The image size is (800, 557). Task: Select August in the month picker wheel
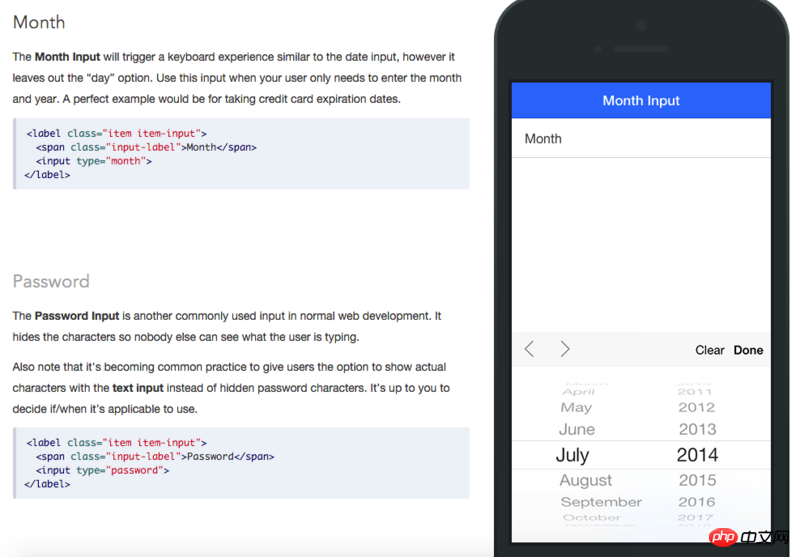(585, 480)
